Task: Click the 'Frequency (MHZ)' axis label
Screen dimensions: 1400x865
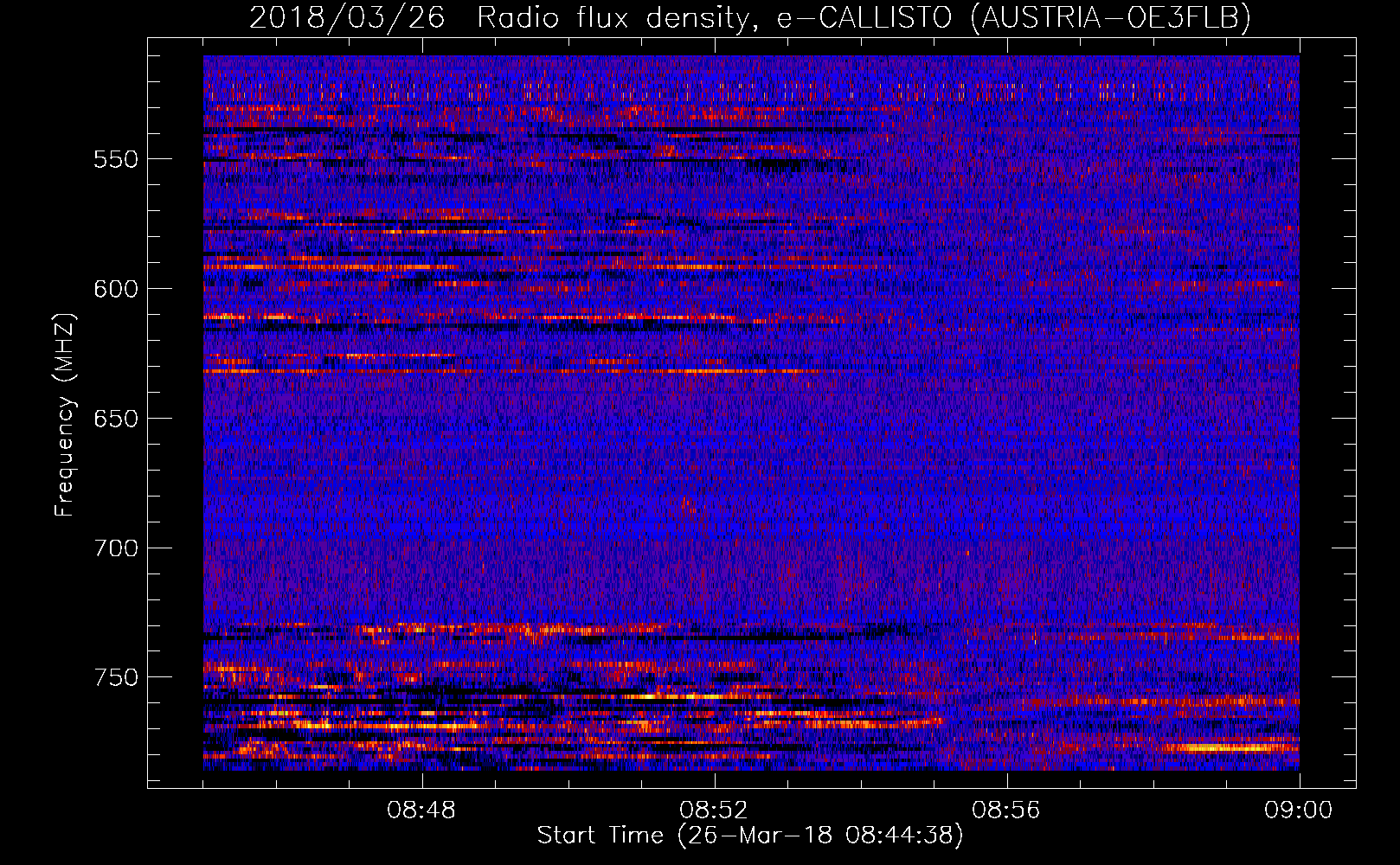Action: coord(64,415)
